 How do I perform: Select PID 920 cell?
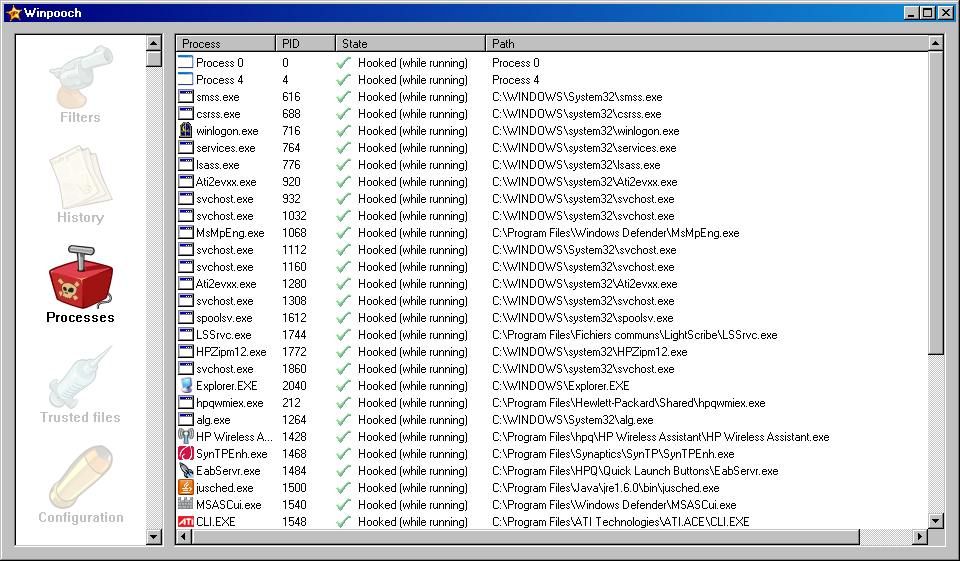click(x=291, y=182)
